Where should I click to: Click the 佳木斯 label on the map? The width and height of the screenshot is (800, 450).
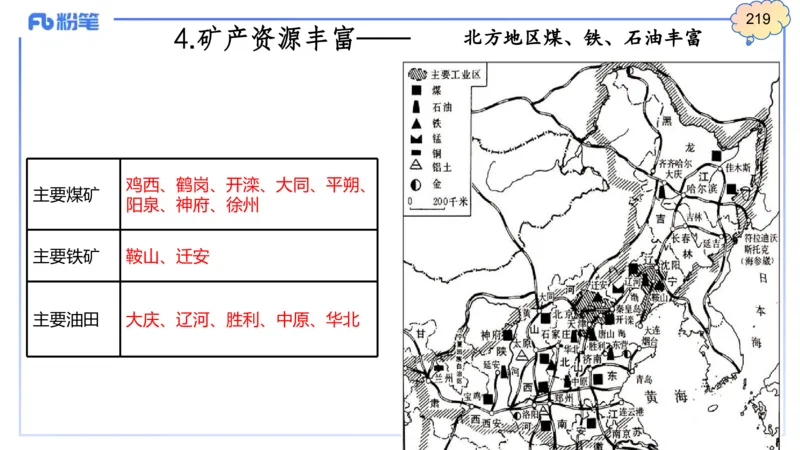click(x=738, y=167)
